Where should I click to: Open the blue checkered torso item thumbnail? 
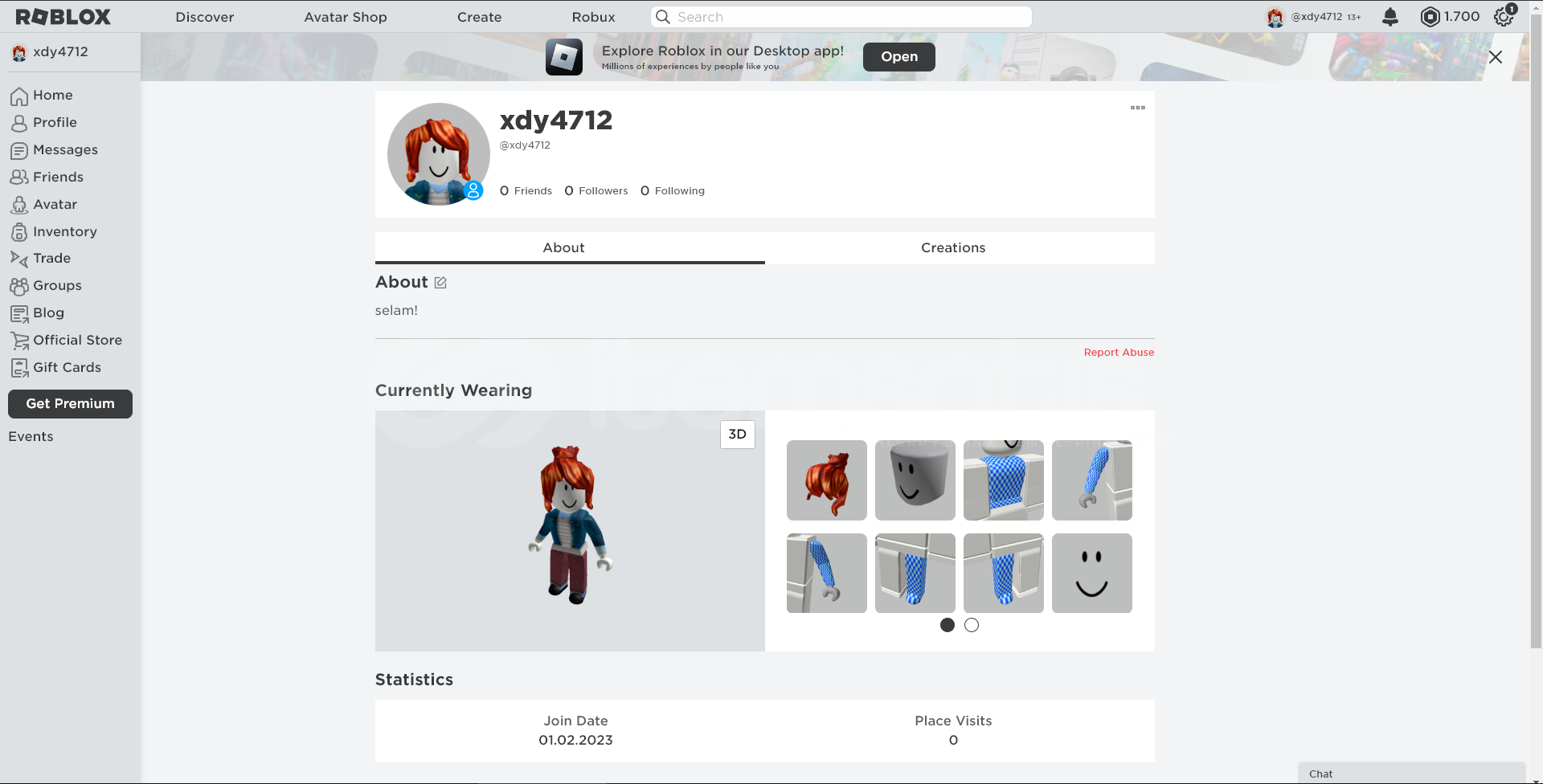point(1004,480)
